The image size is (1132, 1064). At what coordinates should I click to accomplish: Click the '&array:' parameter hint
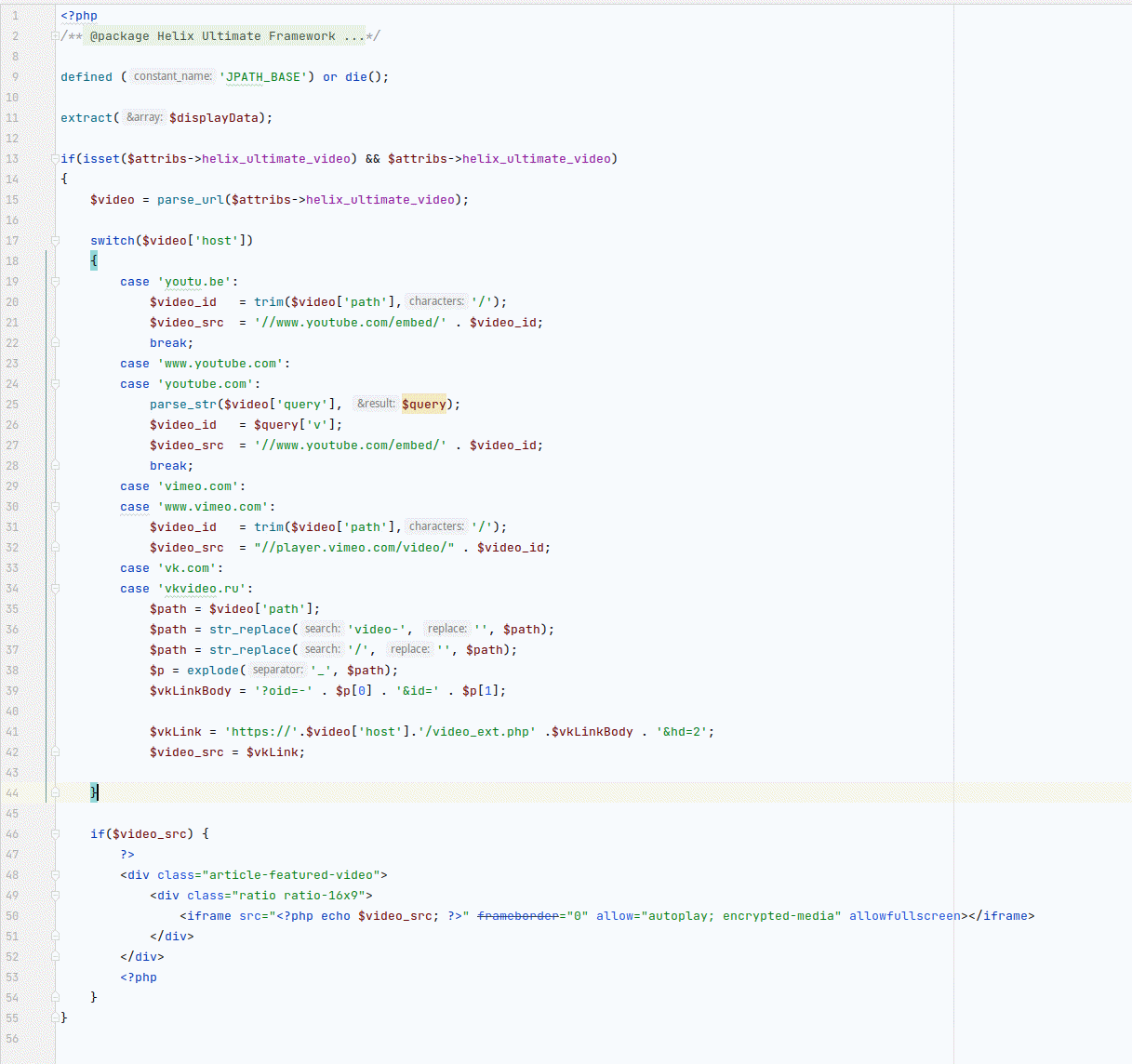point(144,117)
